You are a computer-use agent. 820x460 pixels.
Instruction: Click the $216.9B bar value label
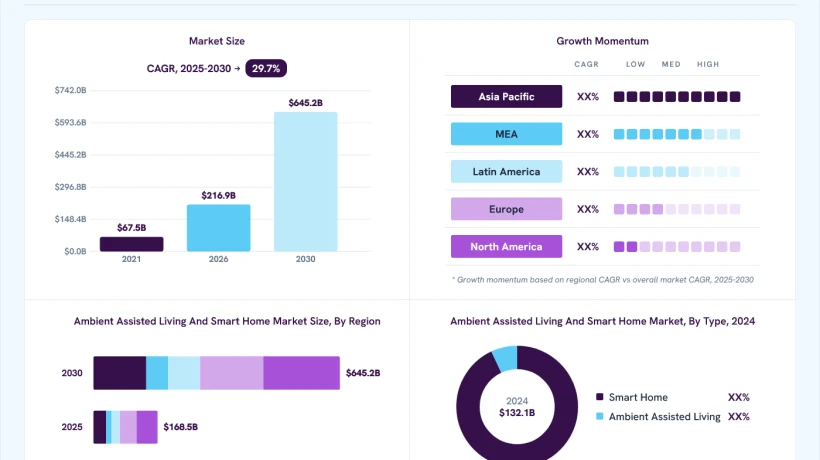[x=219, y=196]
